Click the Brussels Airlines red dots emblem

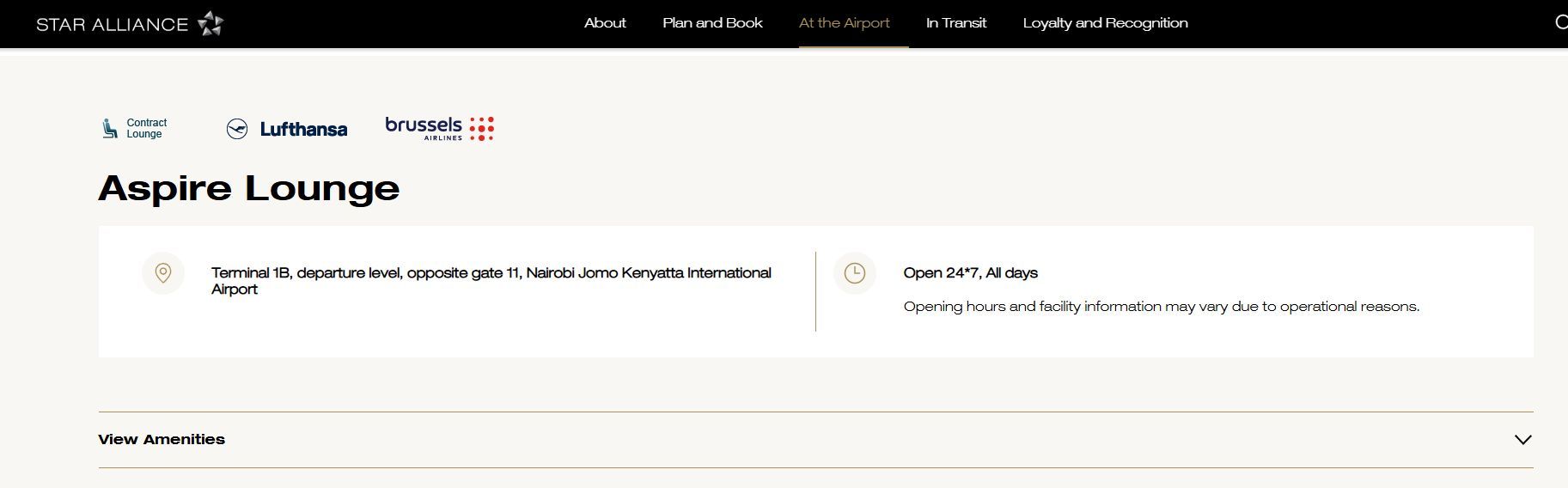point(482,128)
